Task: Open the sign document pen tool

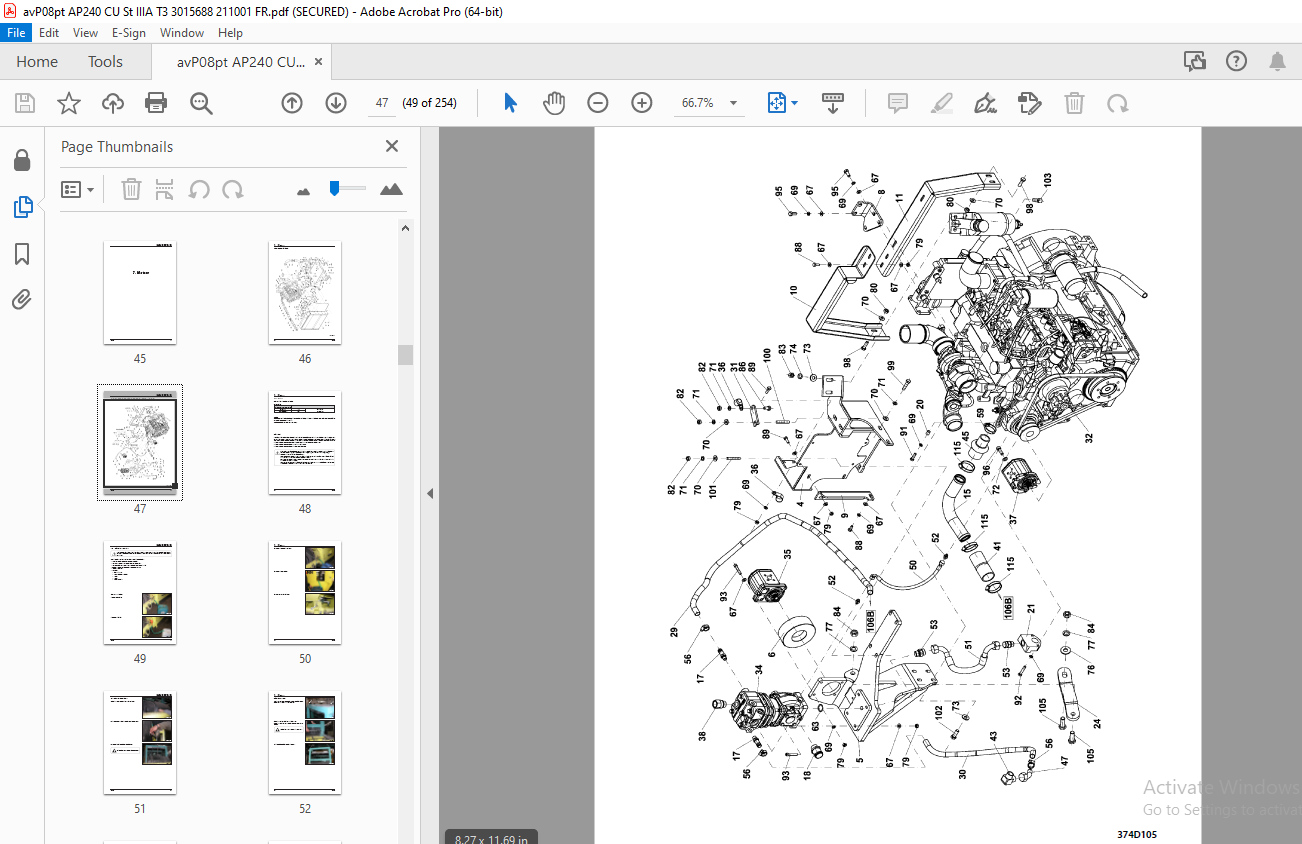Action: click(986, 103)
